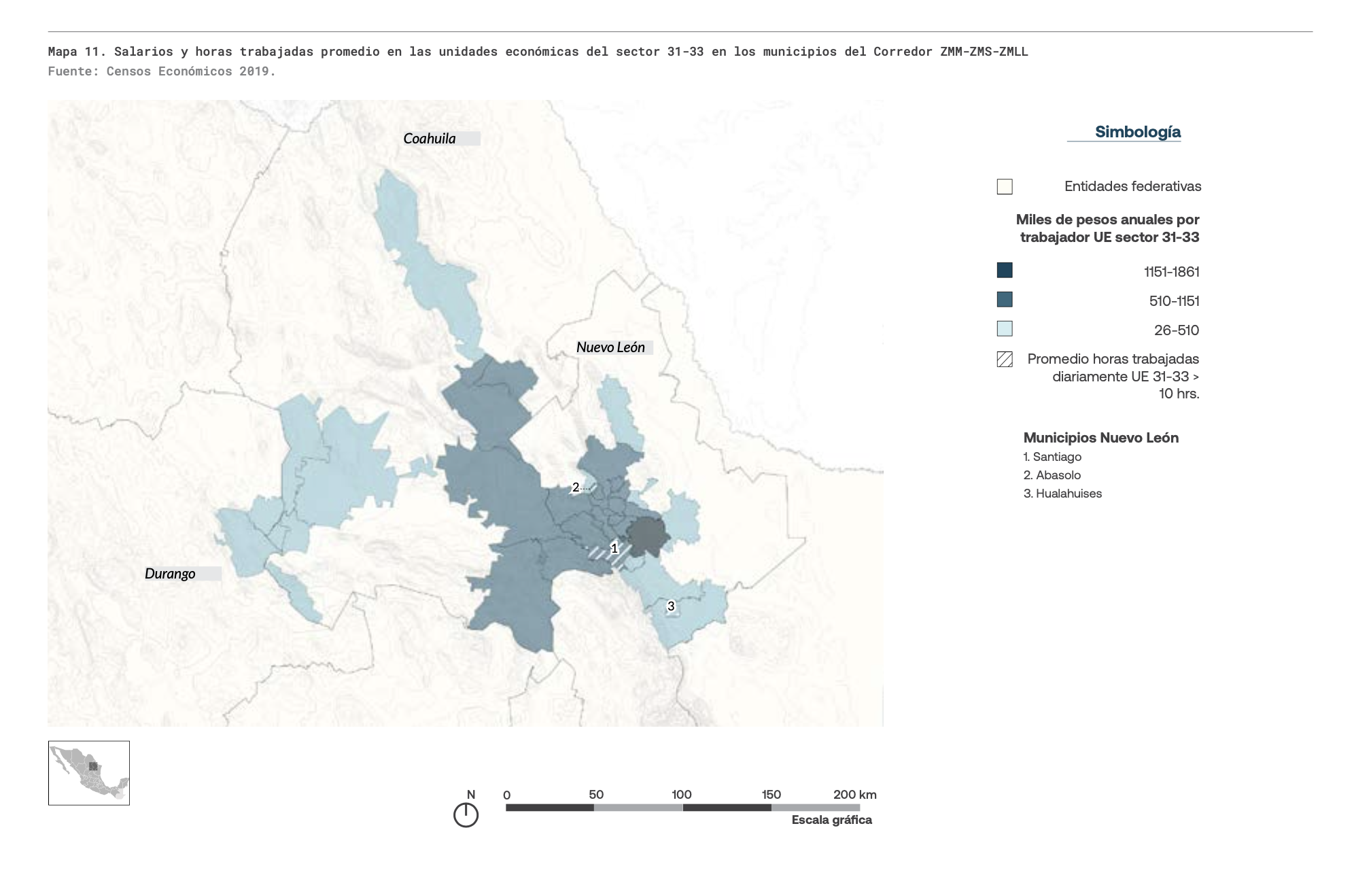Click the Durango map label

click(170, 574)
